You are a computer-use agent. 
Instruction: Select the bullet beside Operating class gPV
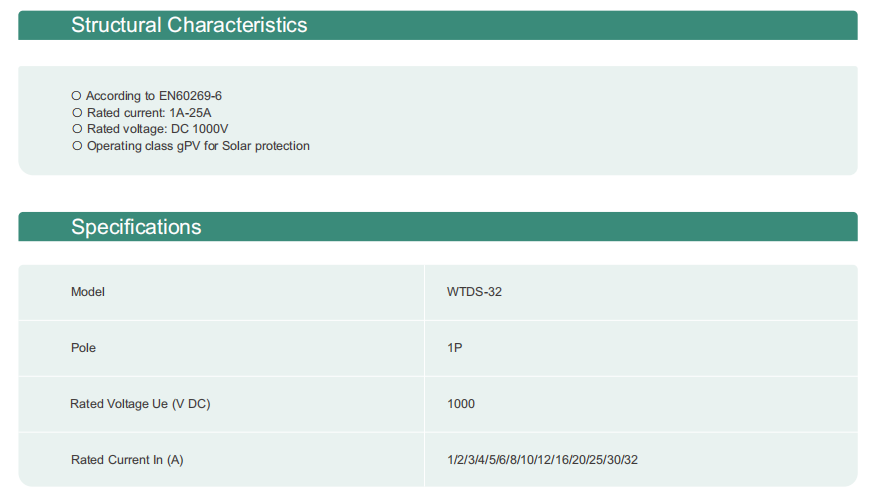tap(77, 146)
